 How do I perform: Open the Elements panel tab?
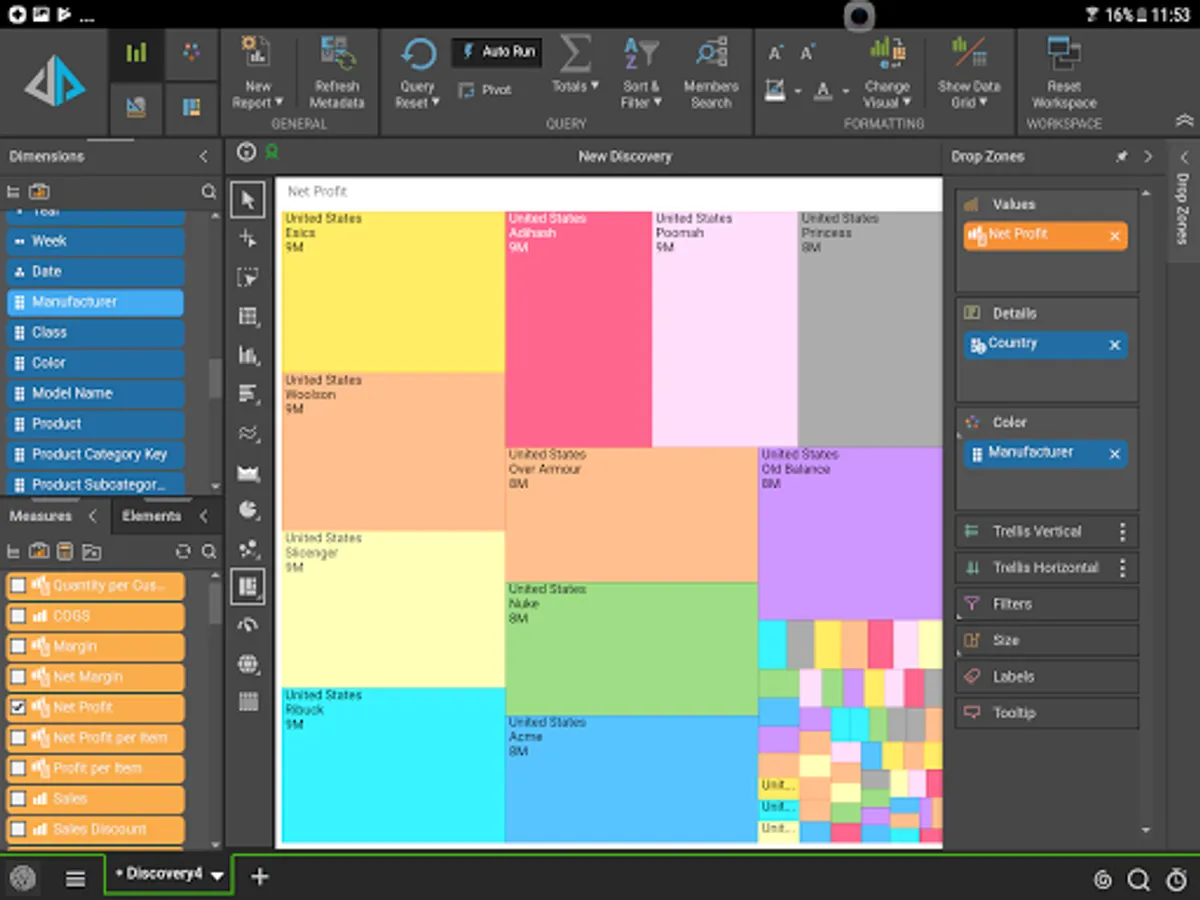tap(151, 516)
